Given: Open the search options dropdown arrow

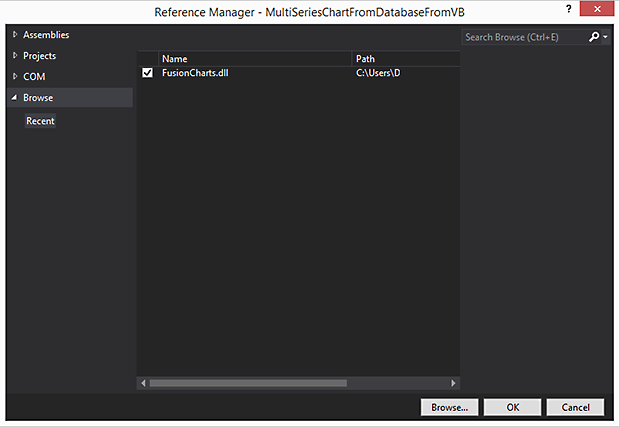Looking at the screenshot, I should (605, 38).
